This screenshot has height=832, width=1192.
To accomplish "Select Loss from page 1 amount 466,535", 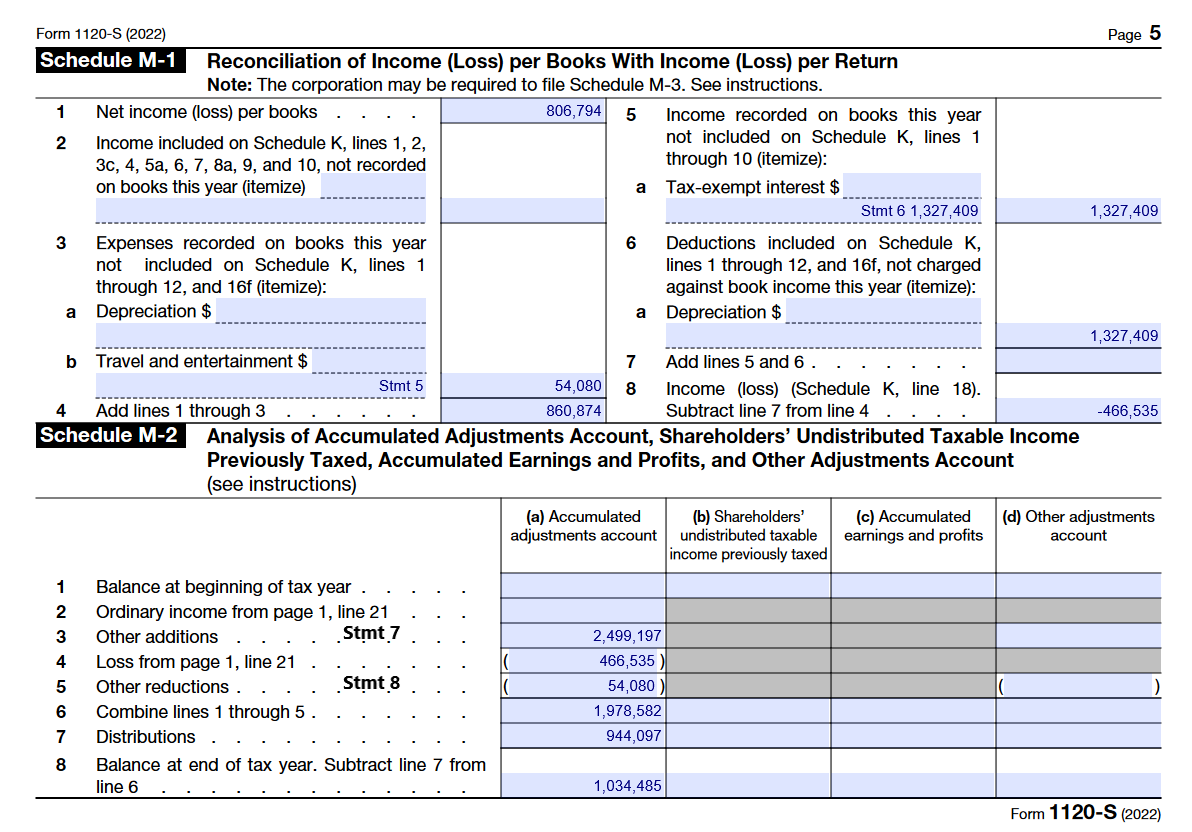I will pyautogui.click(x=583, y=661).
